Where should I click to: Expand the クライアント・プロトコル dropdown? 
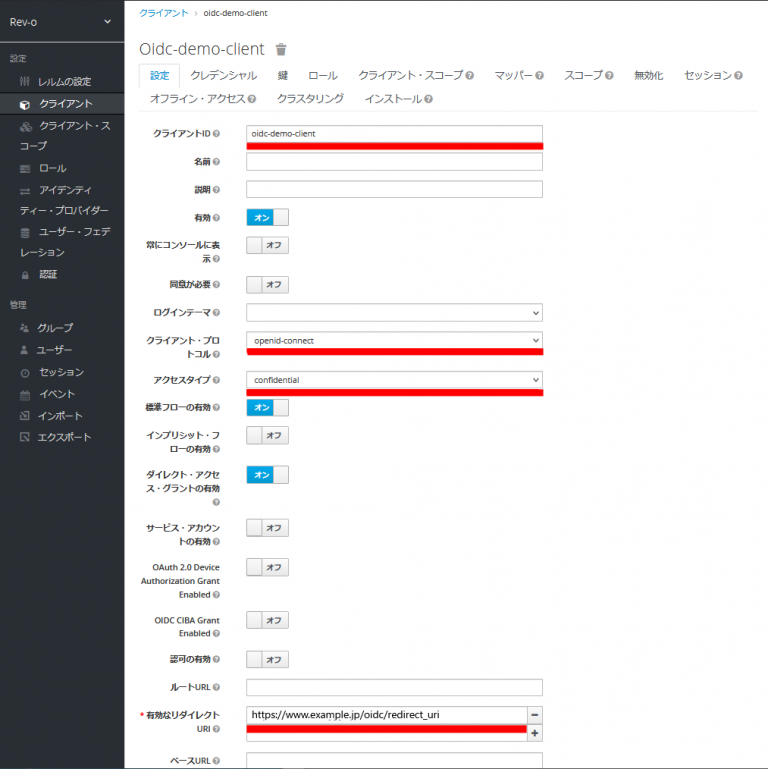[x=394, y=340]
